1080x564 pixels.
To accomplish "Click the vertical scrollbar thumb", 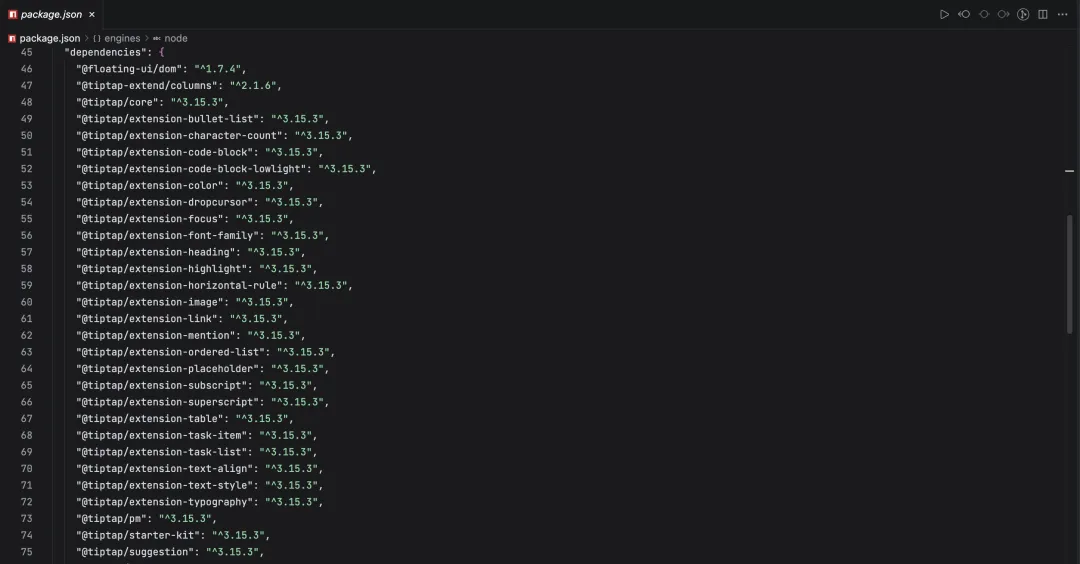I will (1070, 274).
